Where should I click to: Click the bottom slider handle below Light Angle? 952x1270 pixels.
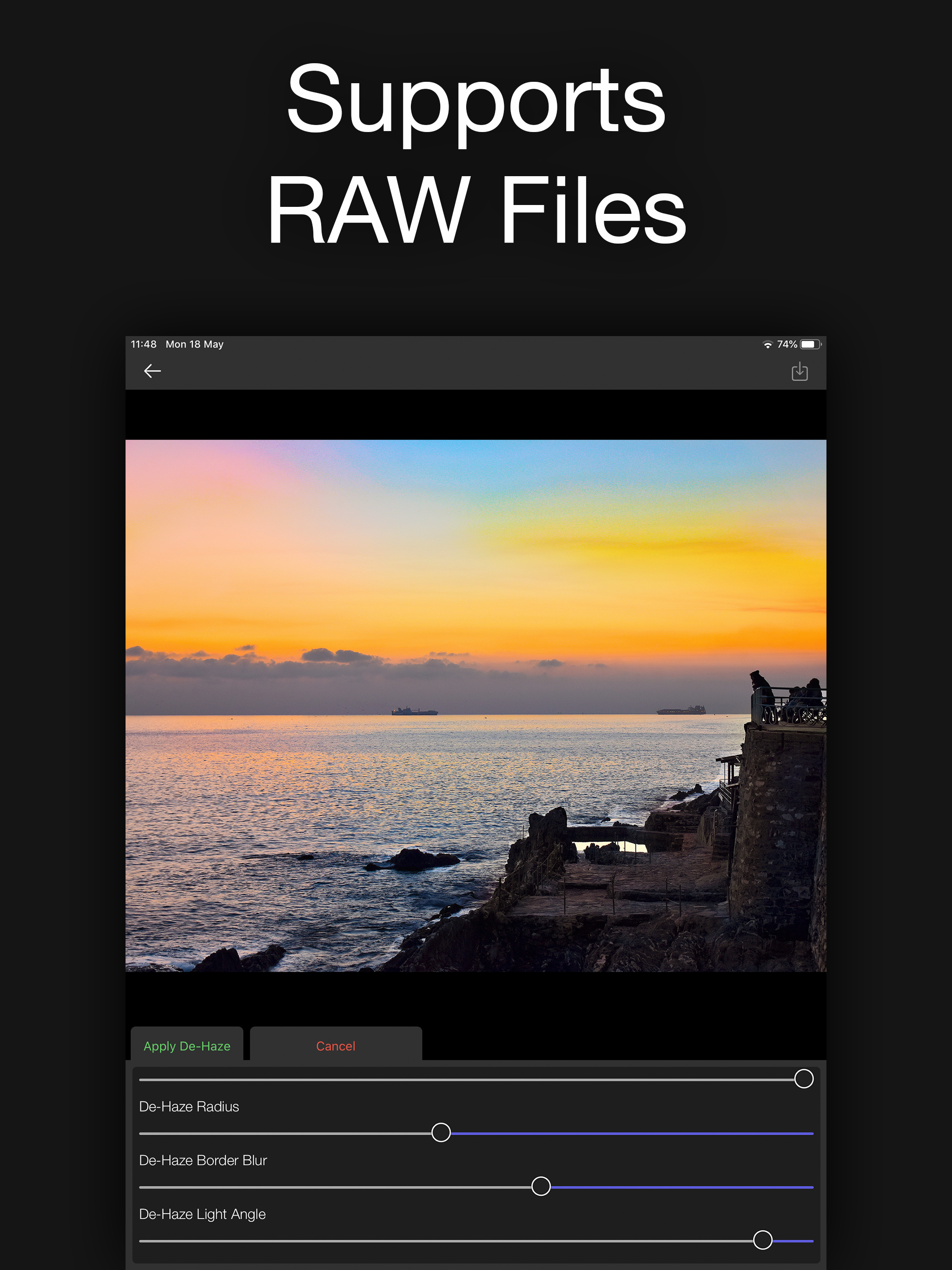762,1240
